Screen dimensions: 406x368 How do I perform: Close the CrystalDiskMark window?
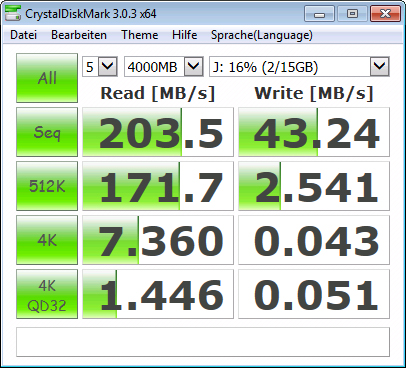pos(385,14)
